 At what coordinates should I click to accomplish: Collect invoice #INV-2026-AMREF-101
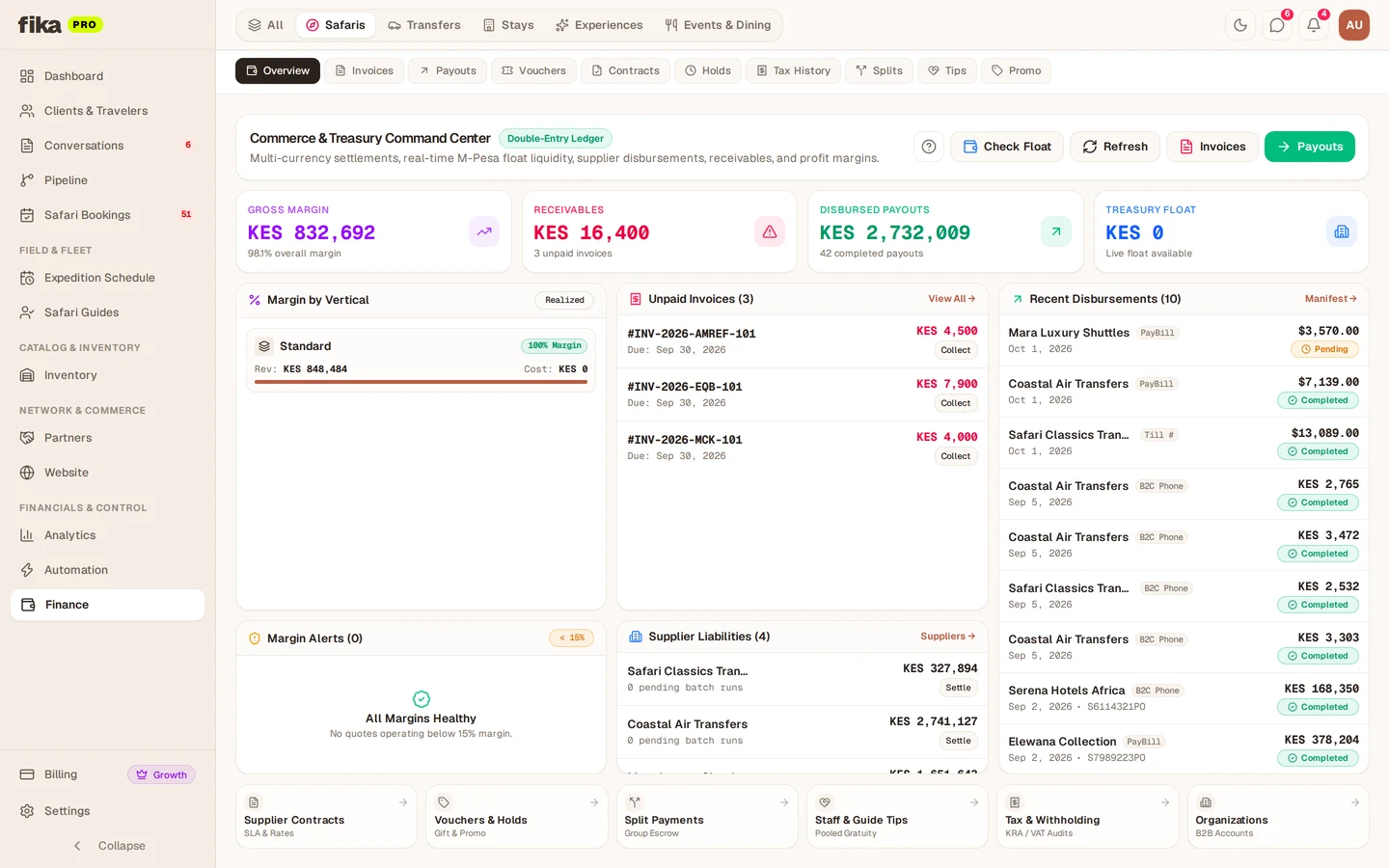coord(956,350)
